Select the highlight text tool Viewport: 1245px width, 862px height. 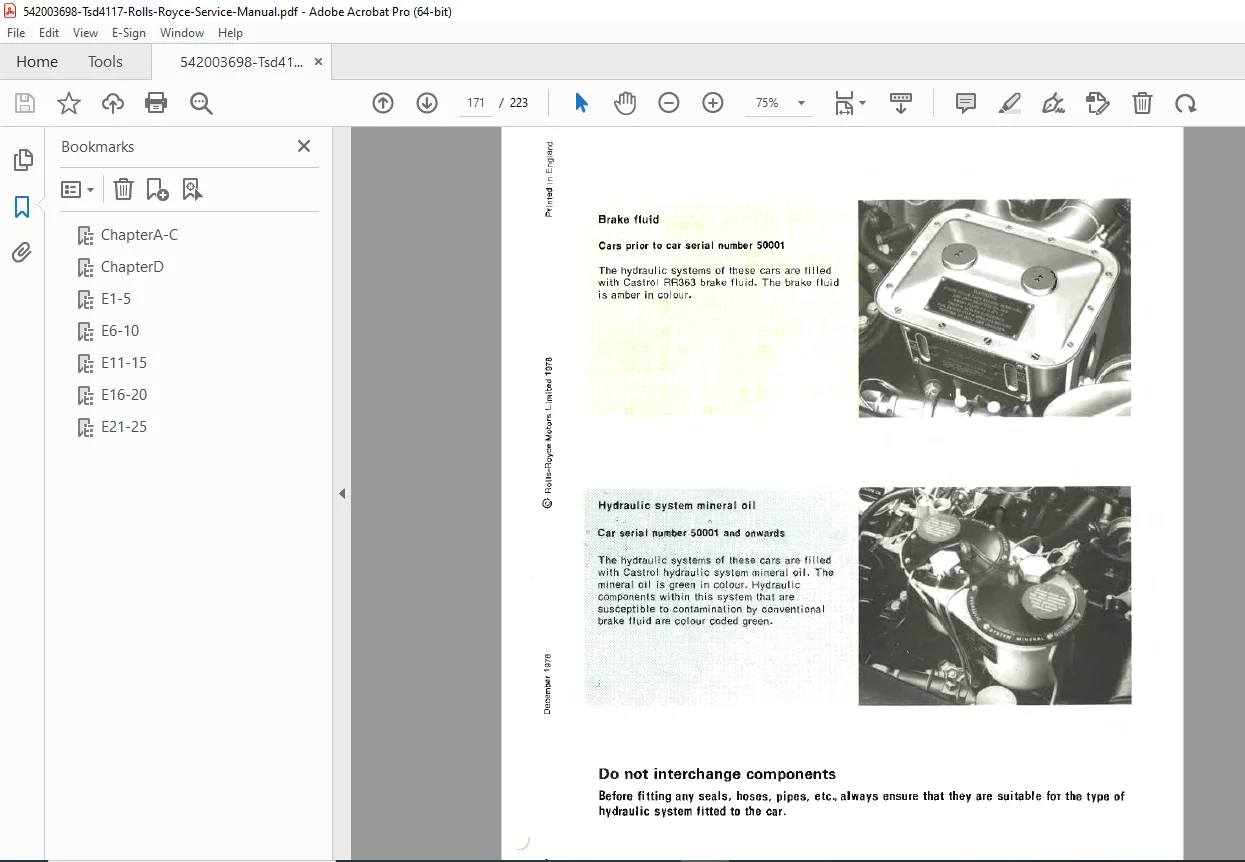tap(1010, 103)
